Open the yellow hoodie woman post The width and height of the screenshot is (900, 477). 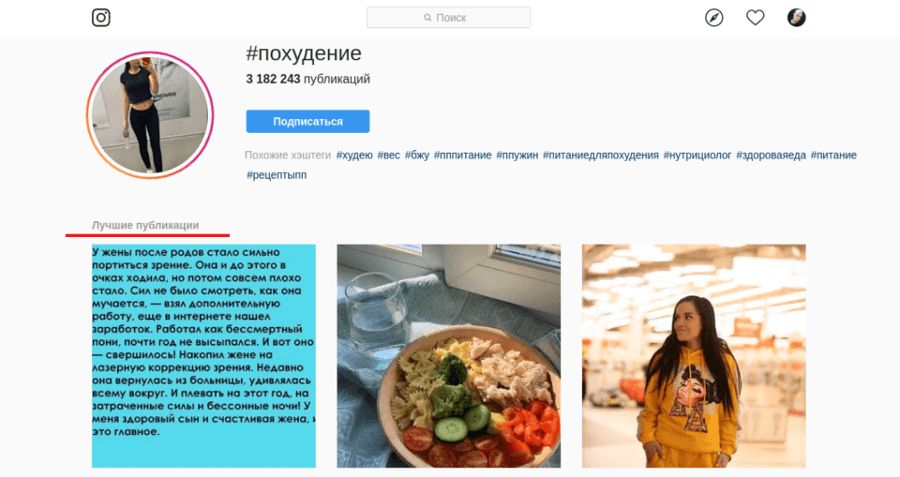[x=694, y=356]
